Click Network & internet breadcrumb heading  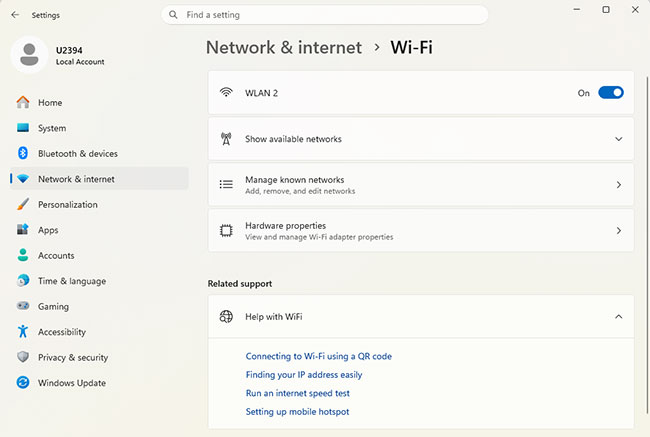(284, 47)
